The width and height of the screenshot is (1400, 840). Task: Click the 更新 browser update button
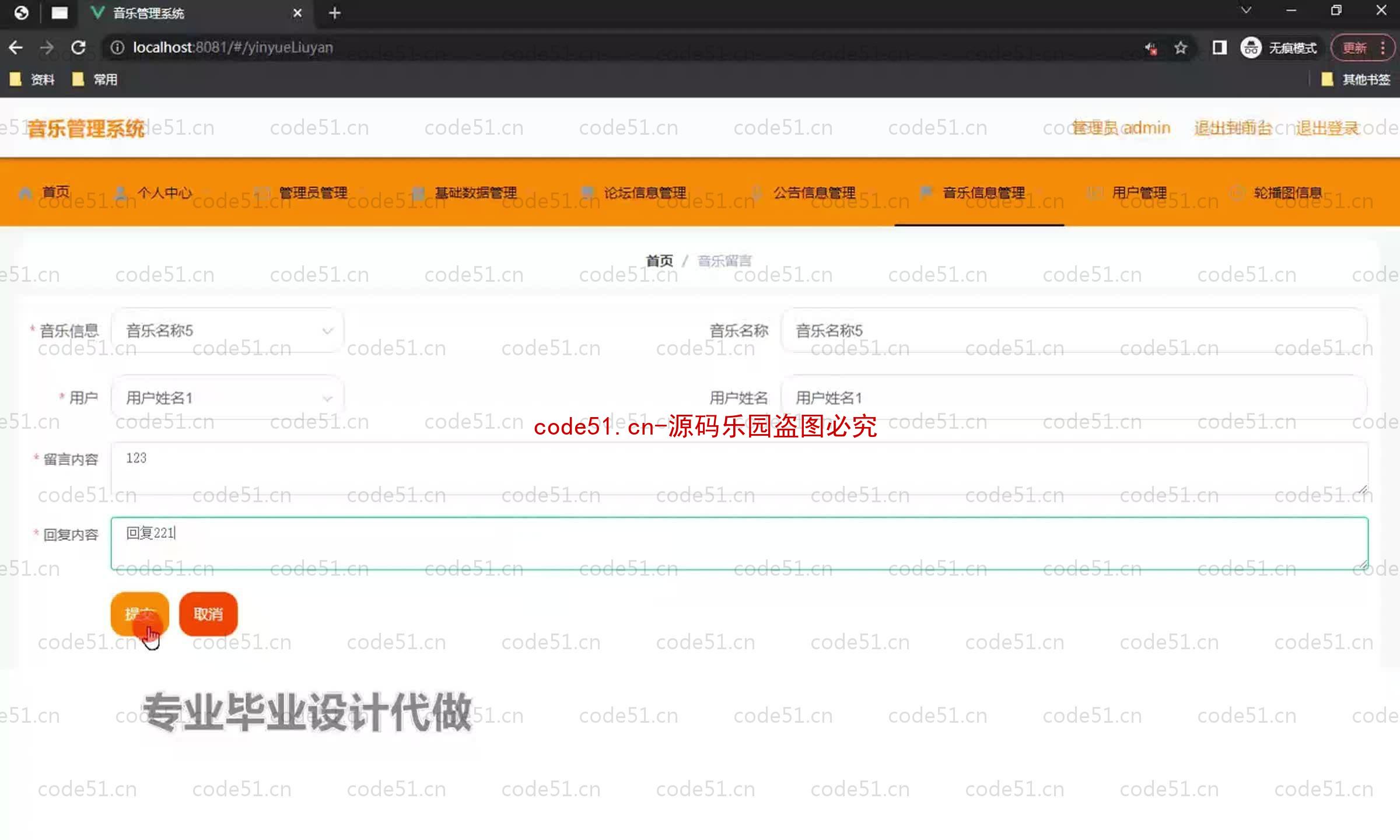tap(1354, 48)
